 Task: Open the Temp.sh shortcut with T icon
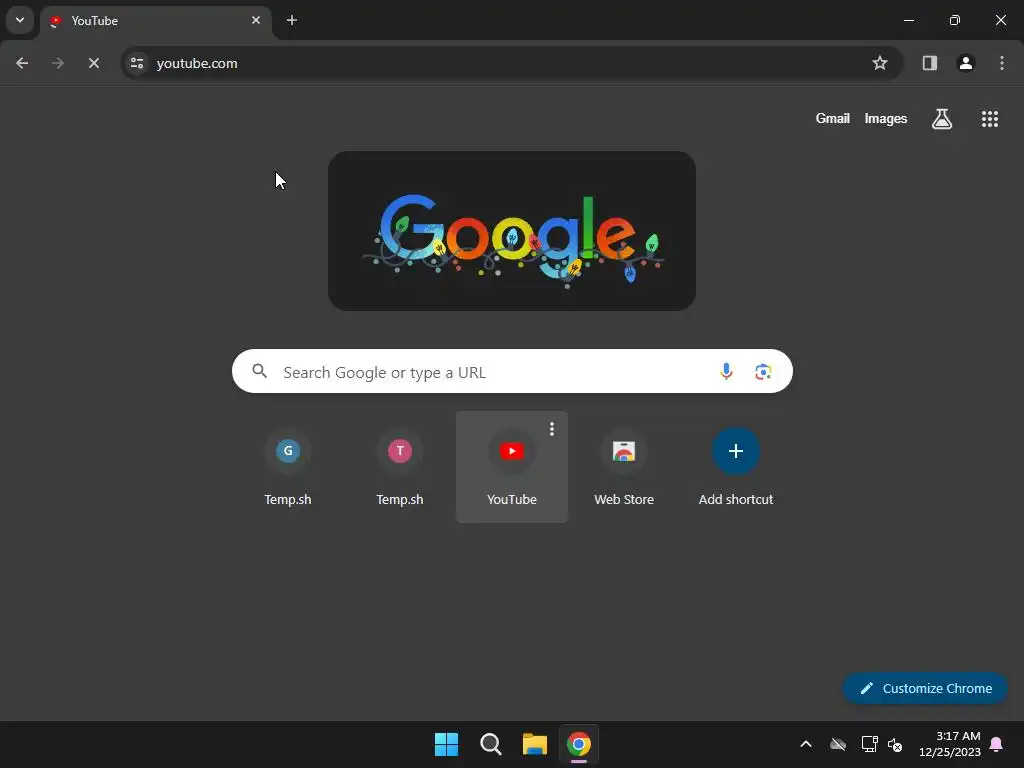(x=400, y=467)
